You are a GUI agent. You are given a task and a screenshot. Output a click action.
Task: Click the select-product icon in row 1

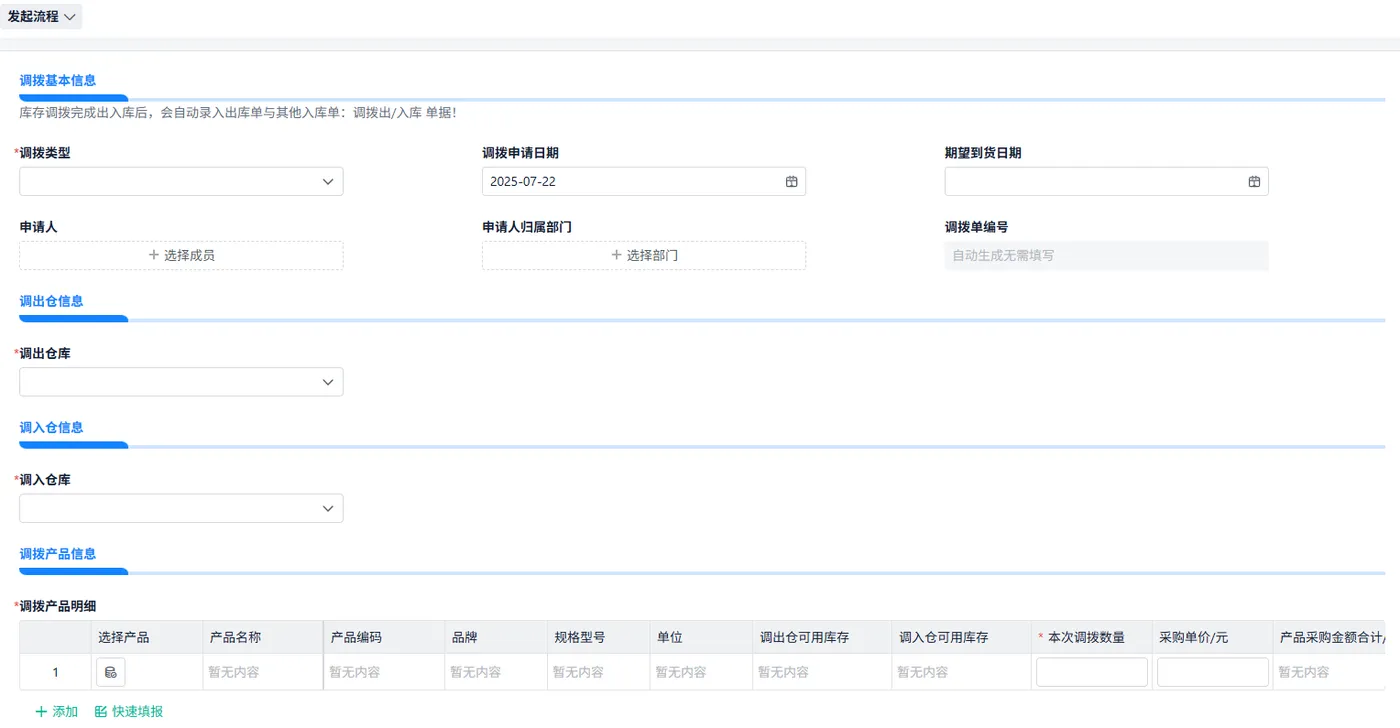(111, 672)
